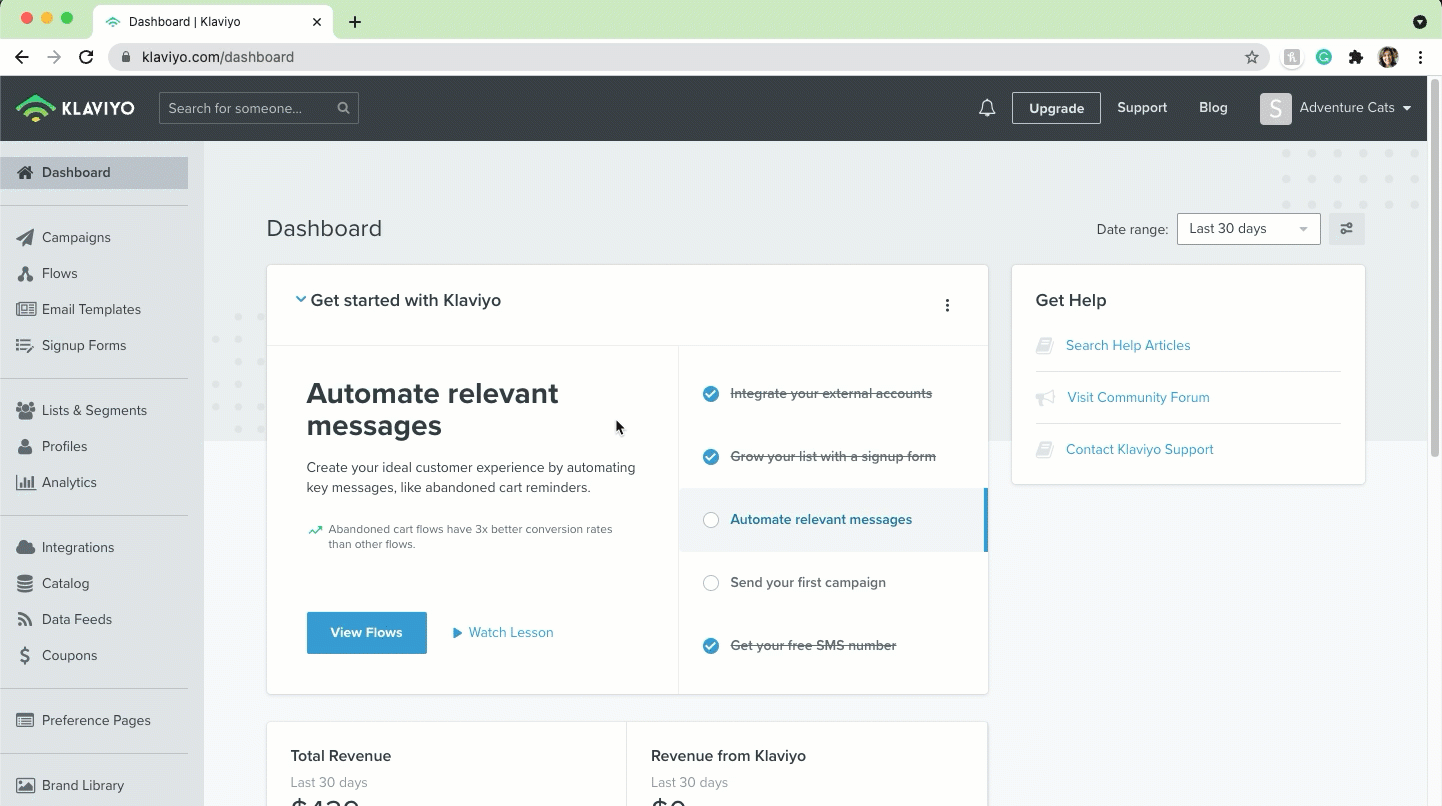The width and height of the screenshot is (1442, 806).
Task: Click the Klaviyo logo in header
Action: pyautogui.click(x=75, y=108)
